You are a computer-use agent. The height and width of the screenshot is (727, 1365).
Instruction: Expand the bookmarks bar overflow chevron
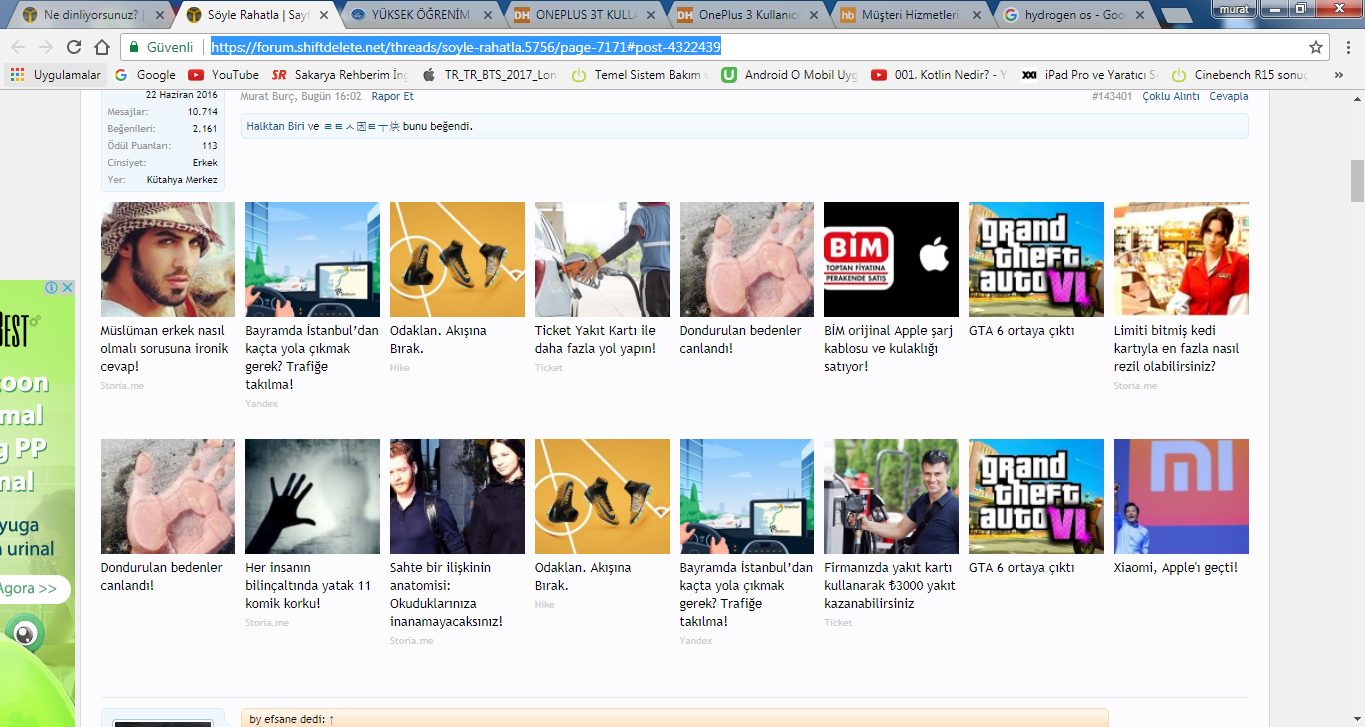coord(1339,74)
